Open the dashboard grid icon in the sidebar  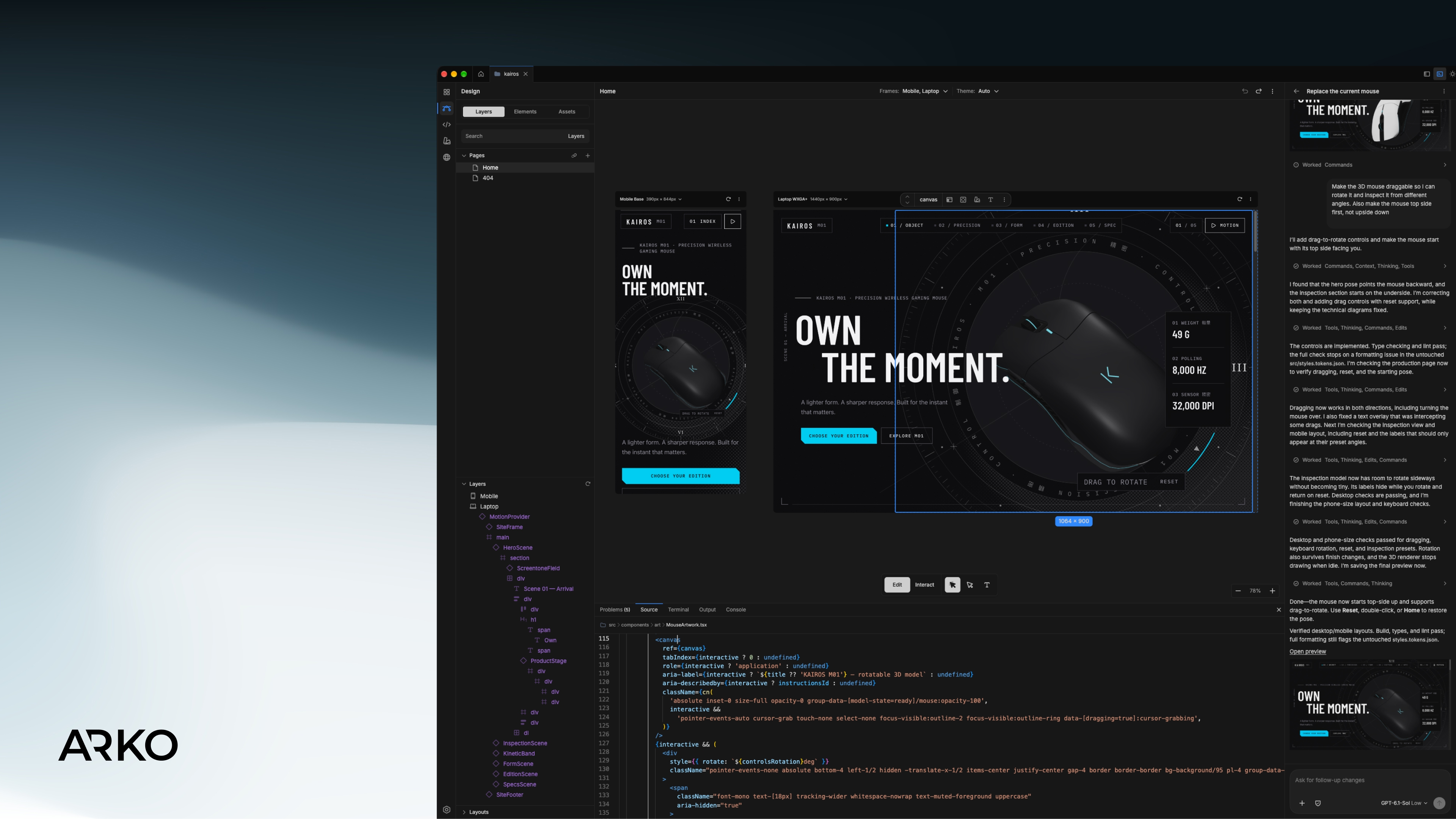[447, 92]
